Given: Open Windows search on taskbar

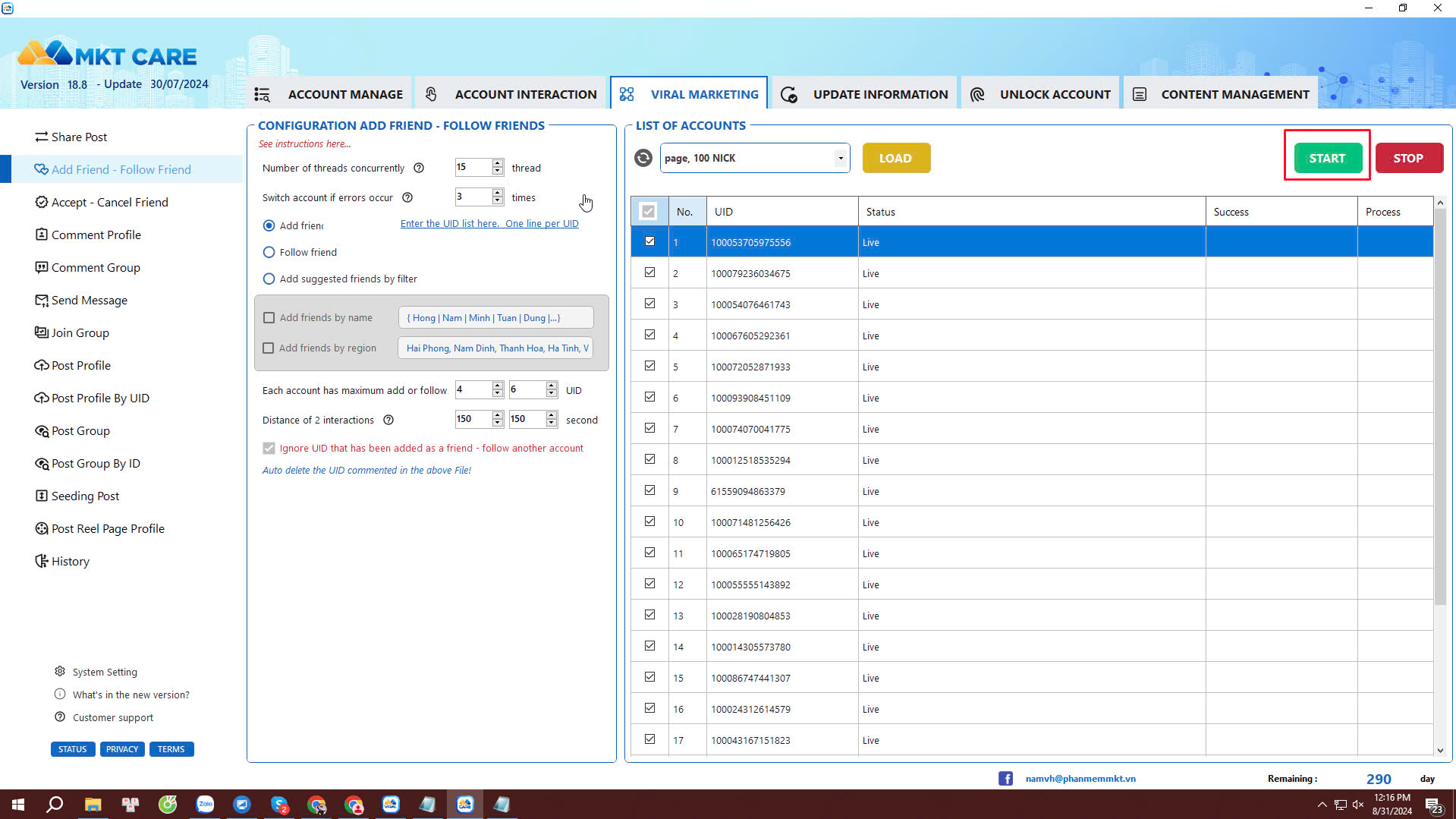Looking at the screenshot, I should tap(55, 805).
